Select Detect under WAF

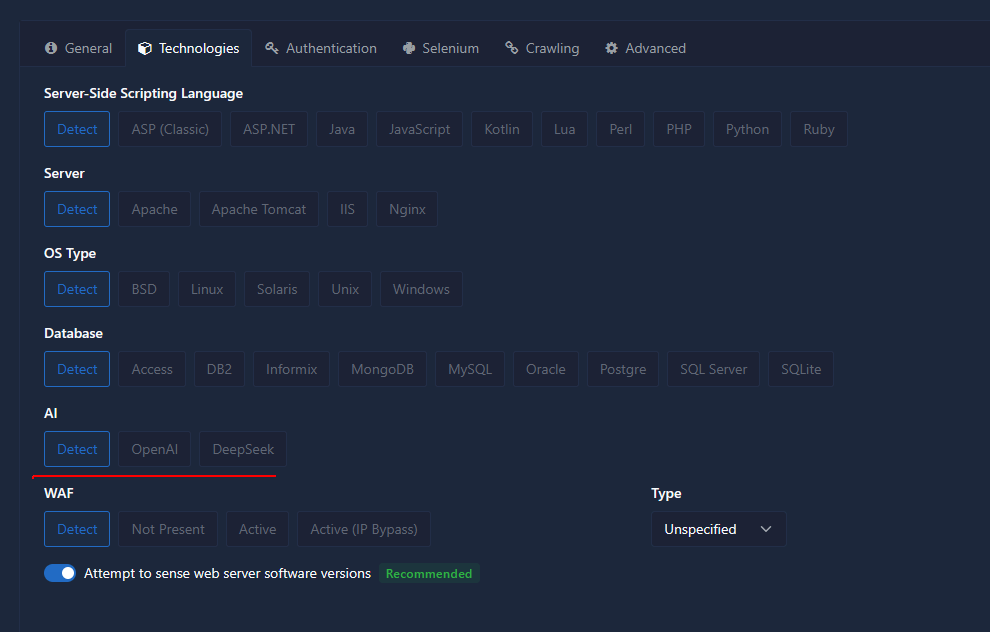77,529
